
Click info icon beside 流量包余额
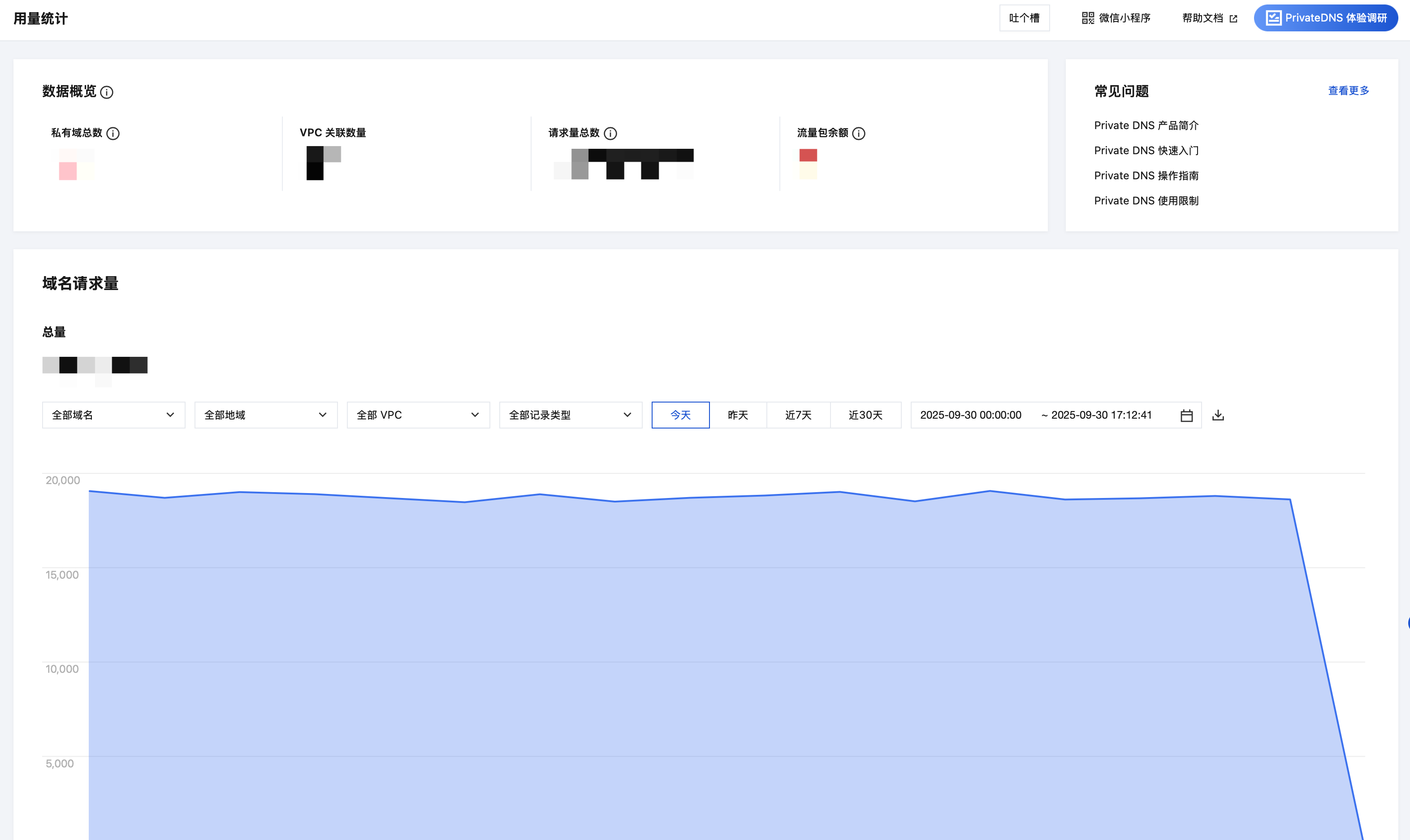tap(858, 134)
